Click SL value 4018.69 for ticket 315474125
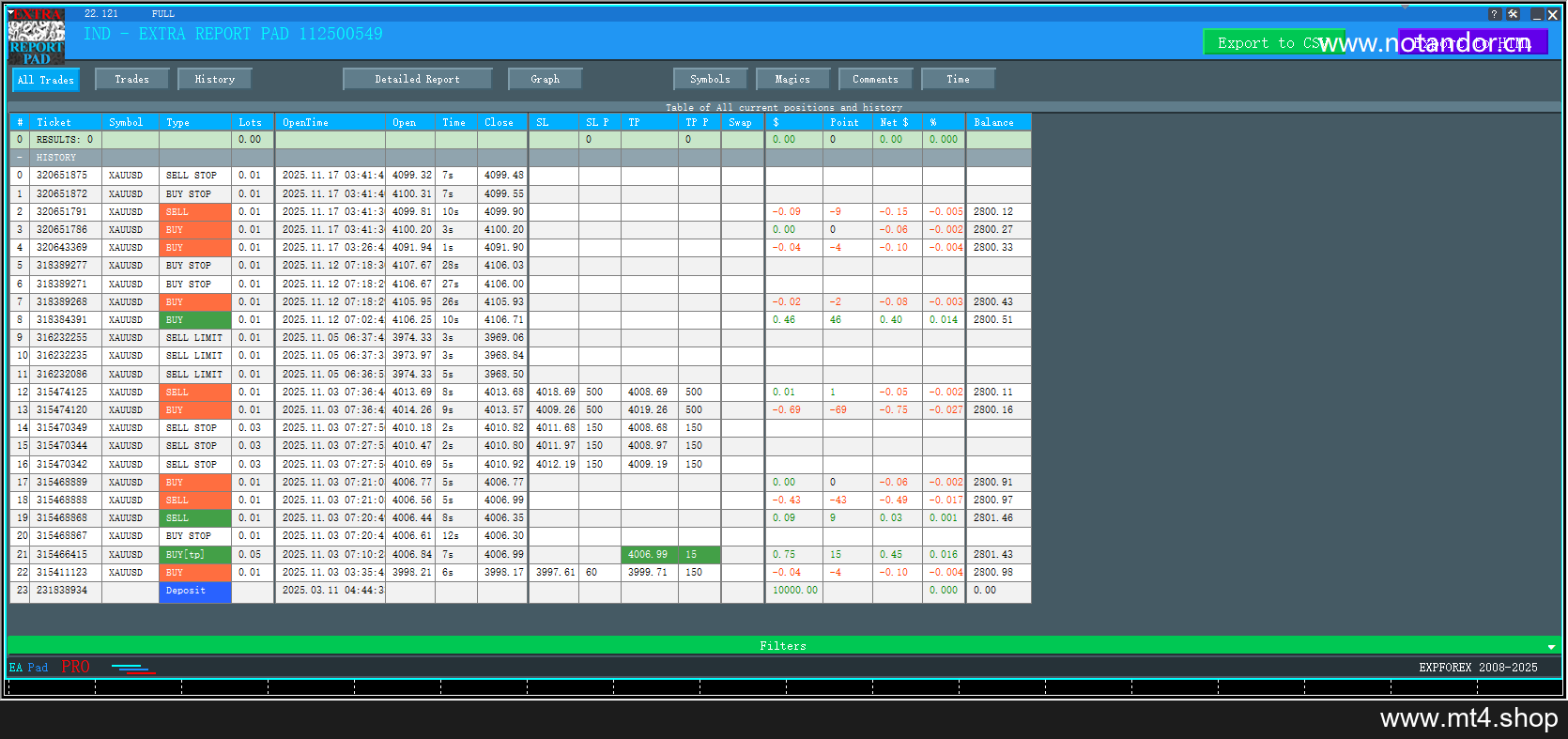Viewport: 1568px width, 739px height. (554, 393)
